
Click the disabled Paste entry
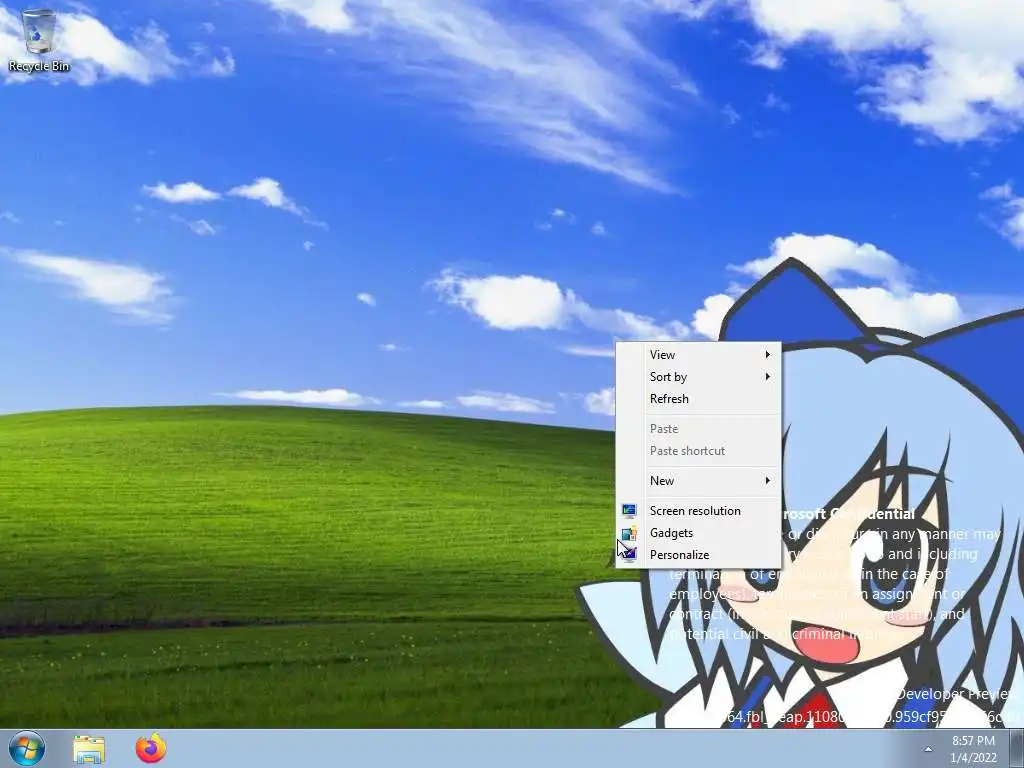pyautogui.click(x=698, y=428)
